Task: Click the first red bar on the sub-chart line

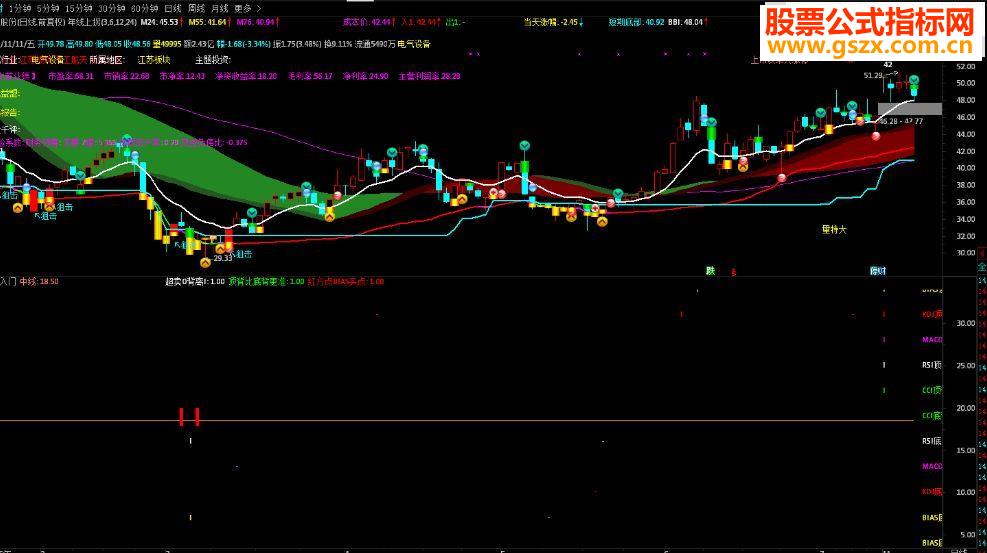Action: pos(181,416)
